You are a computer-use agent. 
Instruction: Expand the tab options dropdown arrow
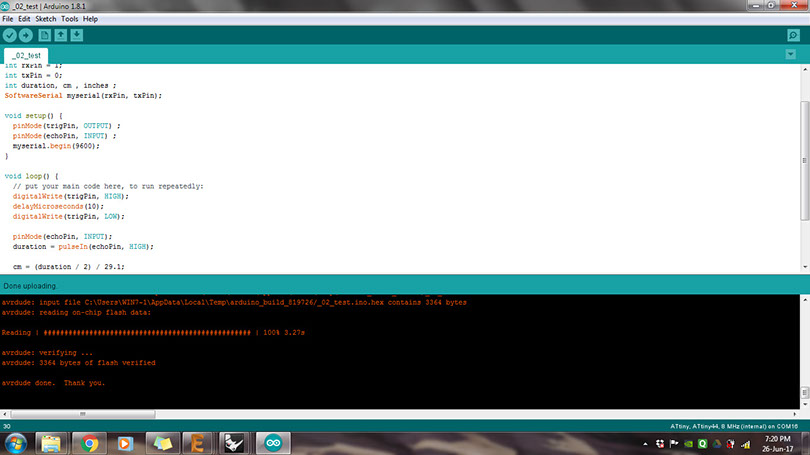point(790,54)
